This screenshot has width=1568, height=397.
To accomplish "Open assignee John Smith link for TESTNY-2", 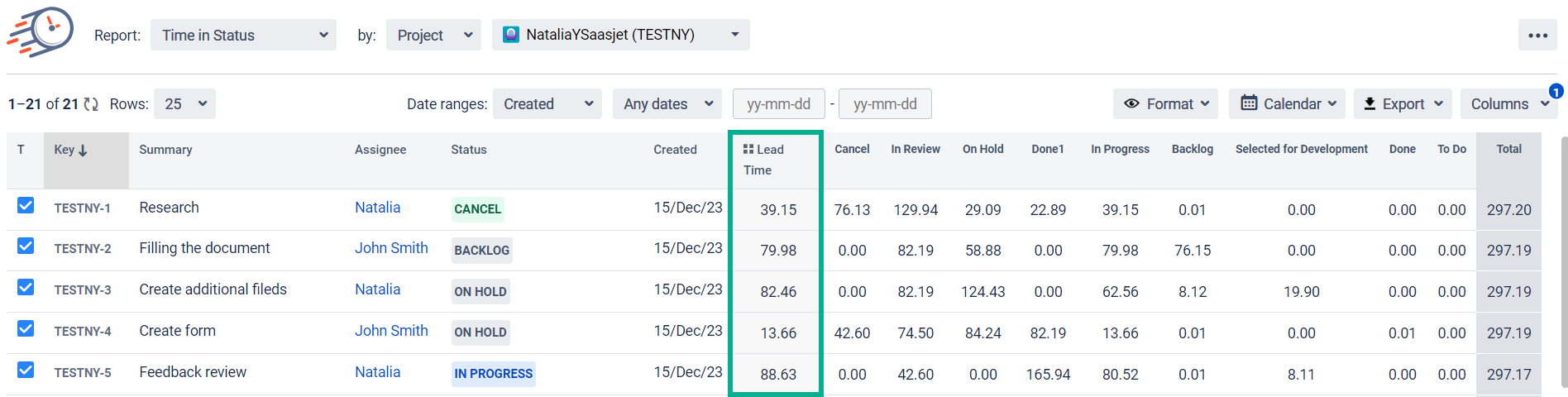I will click(391, 248).
